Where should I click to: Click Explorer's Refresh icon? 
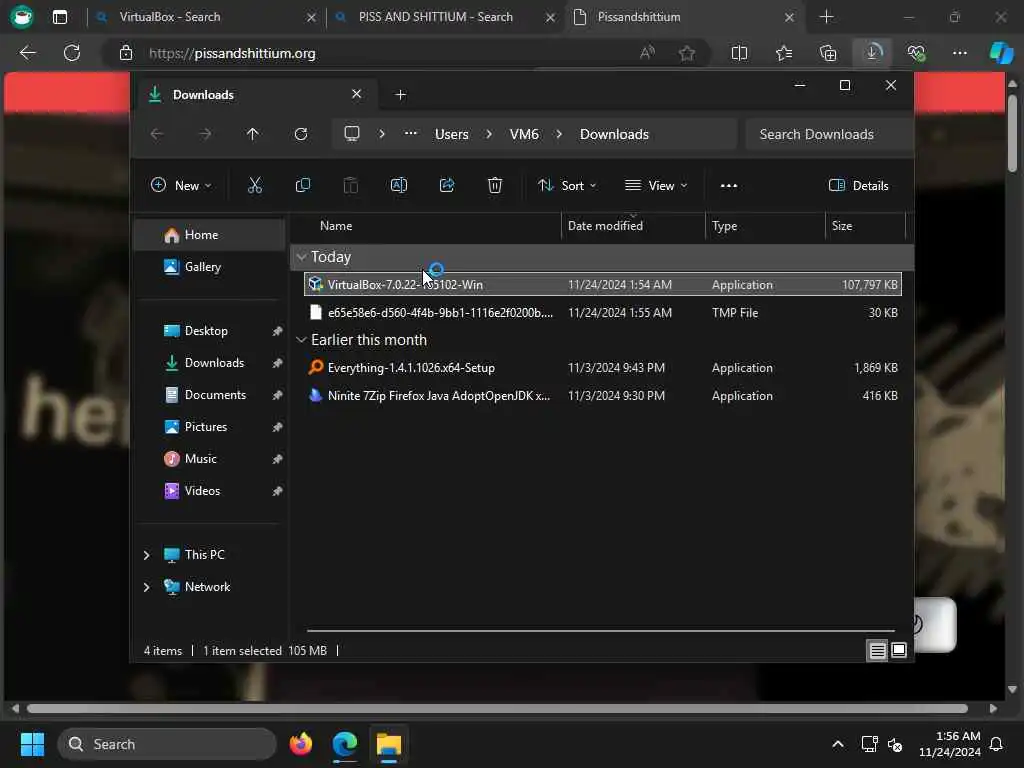(301, 134)
